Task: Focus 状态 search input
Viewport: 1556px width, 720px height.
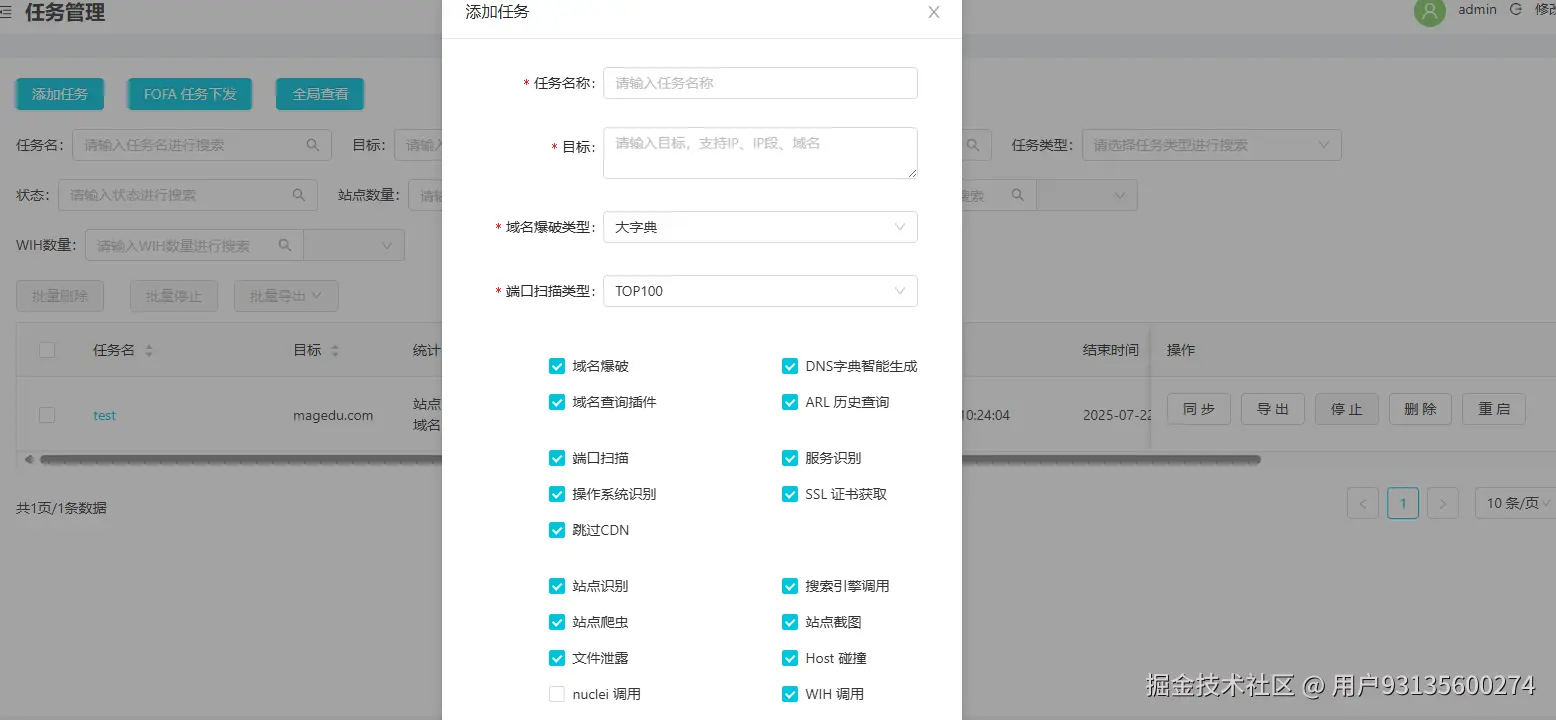Action: point(188,195)
